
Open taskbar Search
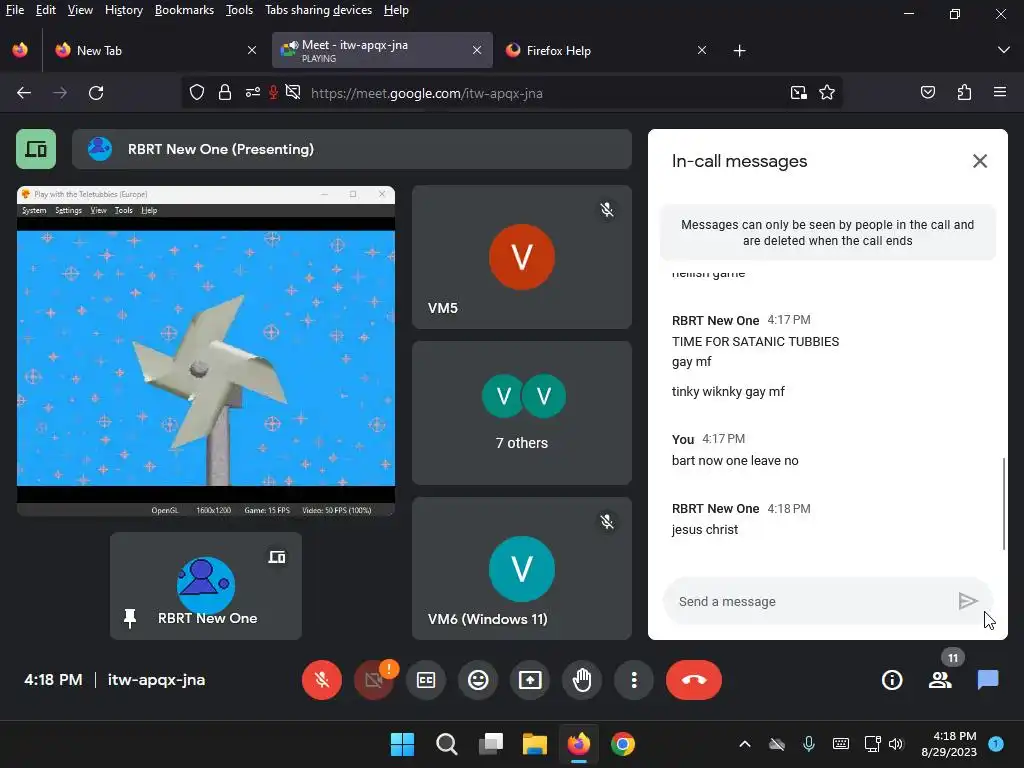point(447,744)
